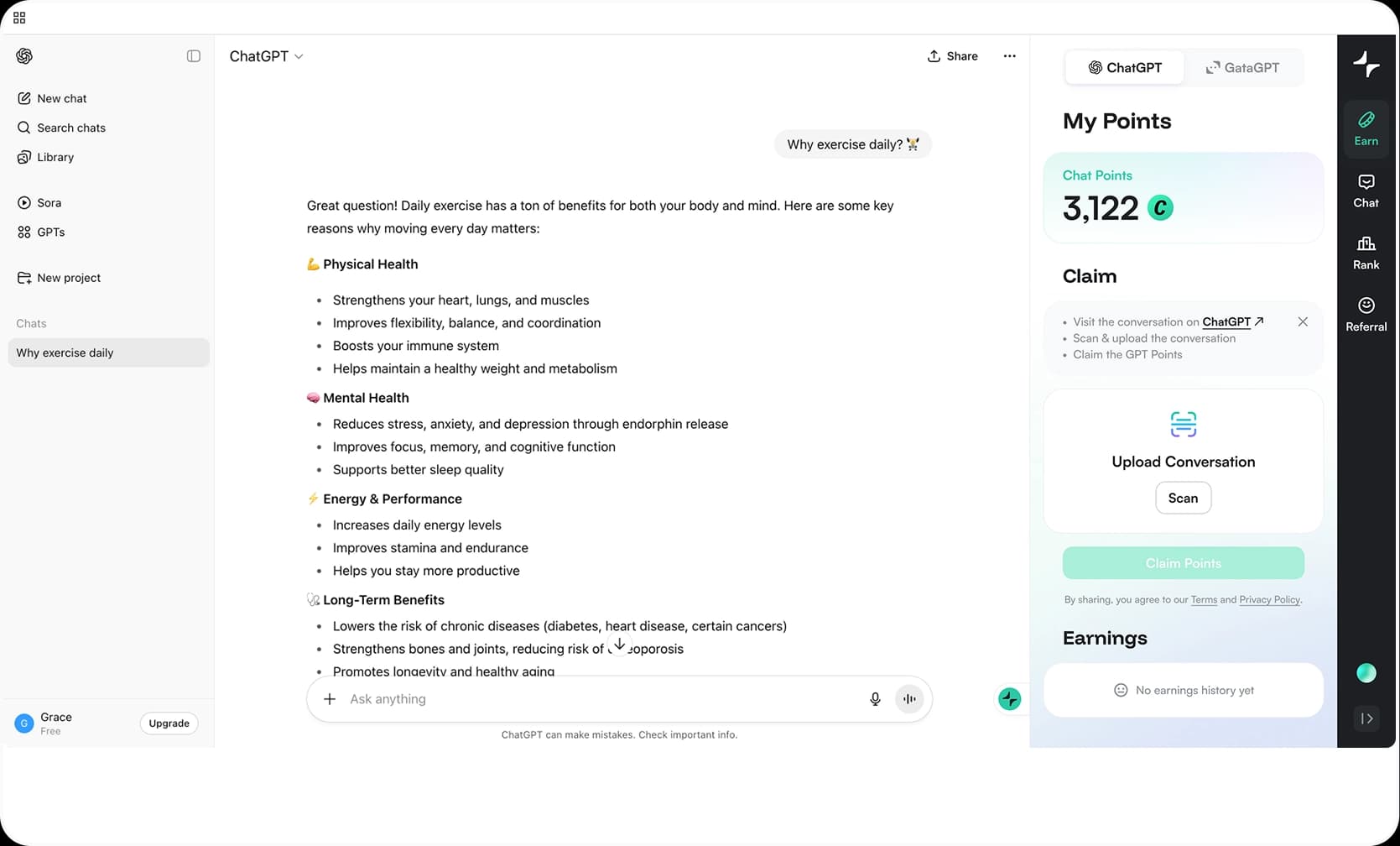Expand the ChatGPT model dropdown
This screenshot has width=1400, height=846.
point(267,56)
